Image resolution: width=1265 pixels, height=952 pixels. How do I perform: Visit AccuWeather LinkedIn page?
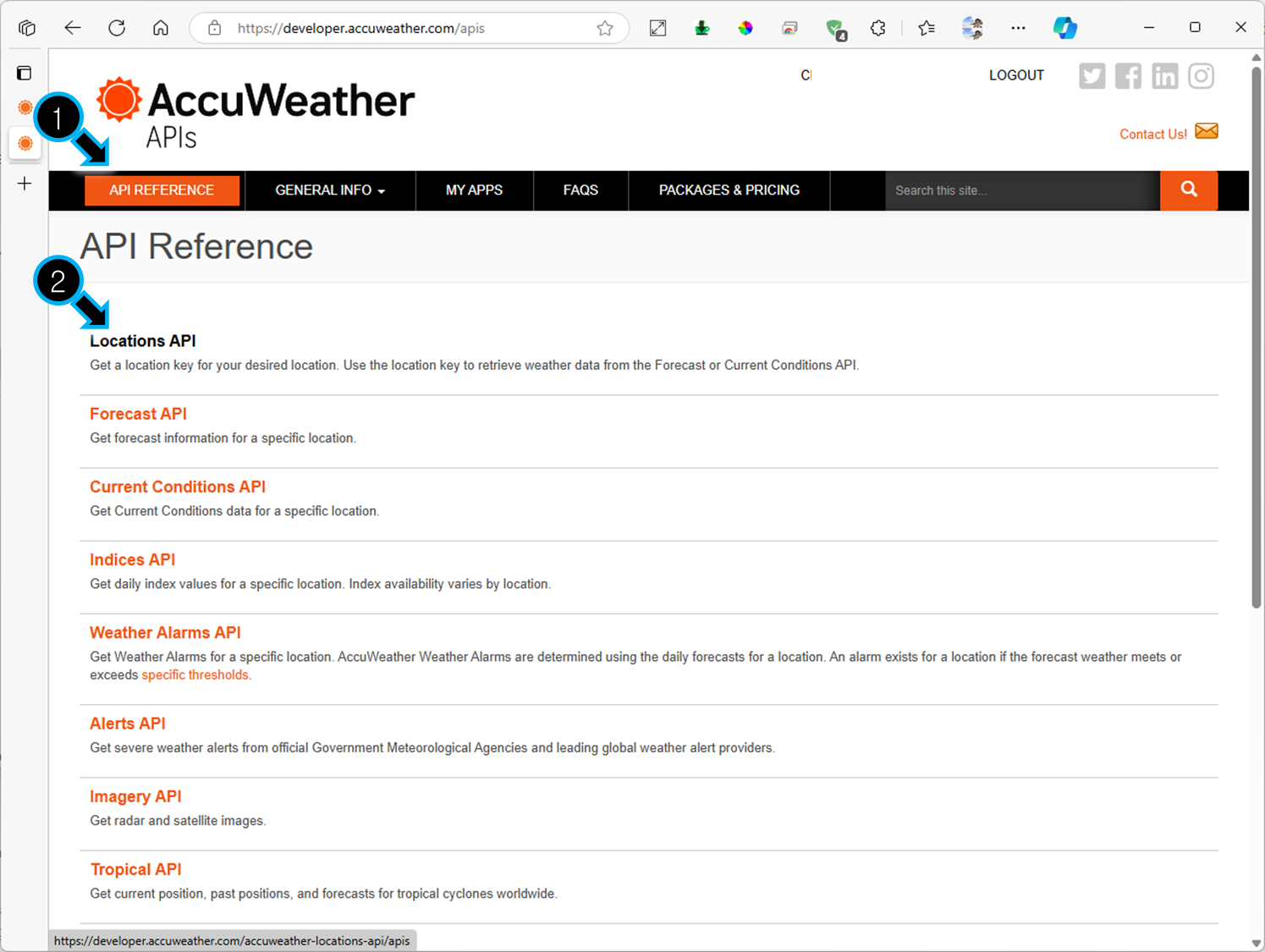pyautogui.click(x=1164, y=75)
